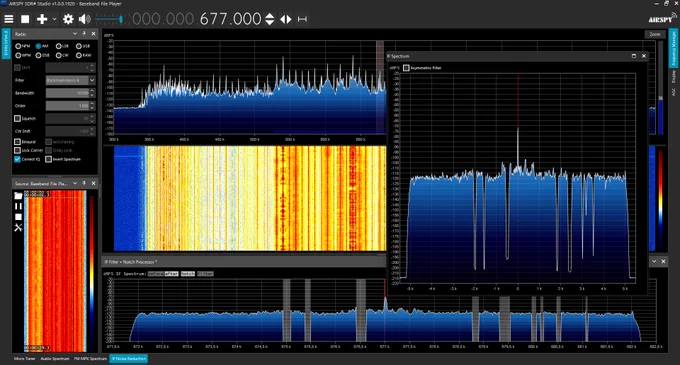Close the IF Filter + Notch Processor panel

point(663,261)
